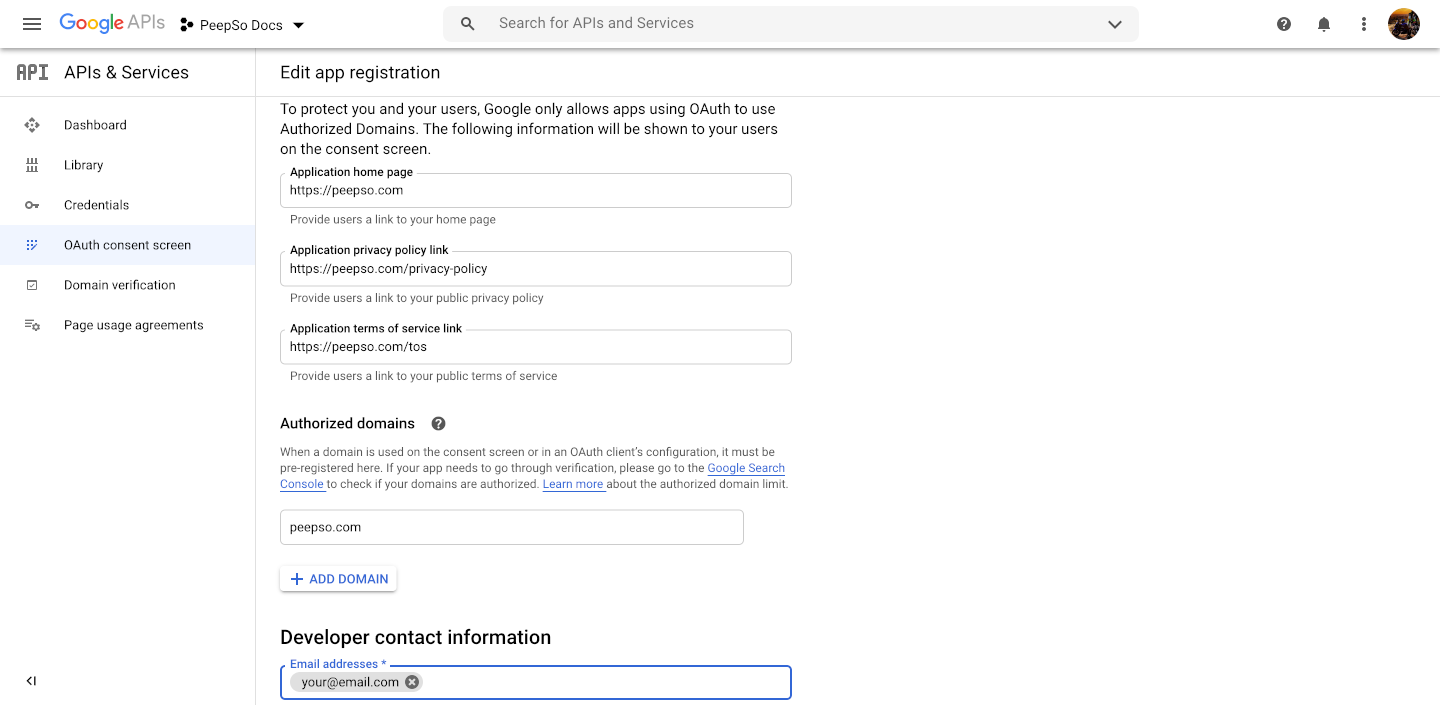Screen dimensions: 1440x705
Task: Open the PeepSo Docs project selector
Action: coord(242,25)
